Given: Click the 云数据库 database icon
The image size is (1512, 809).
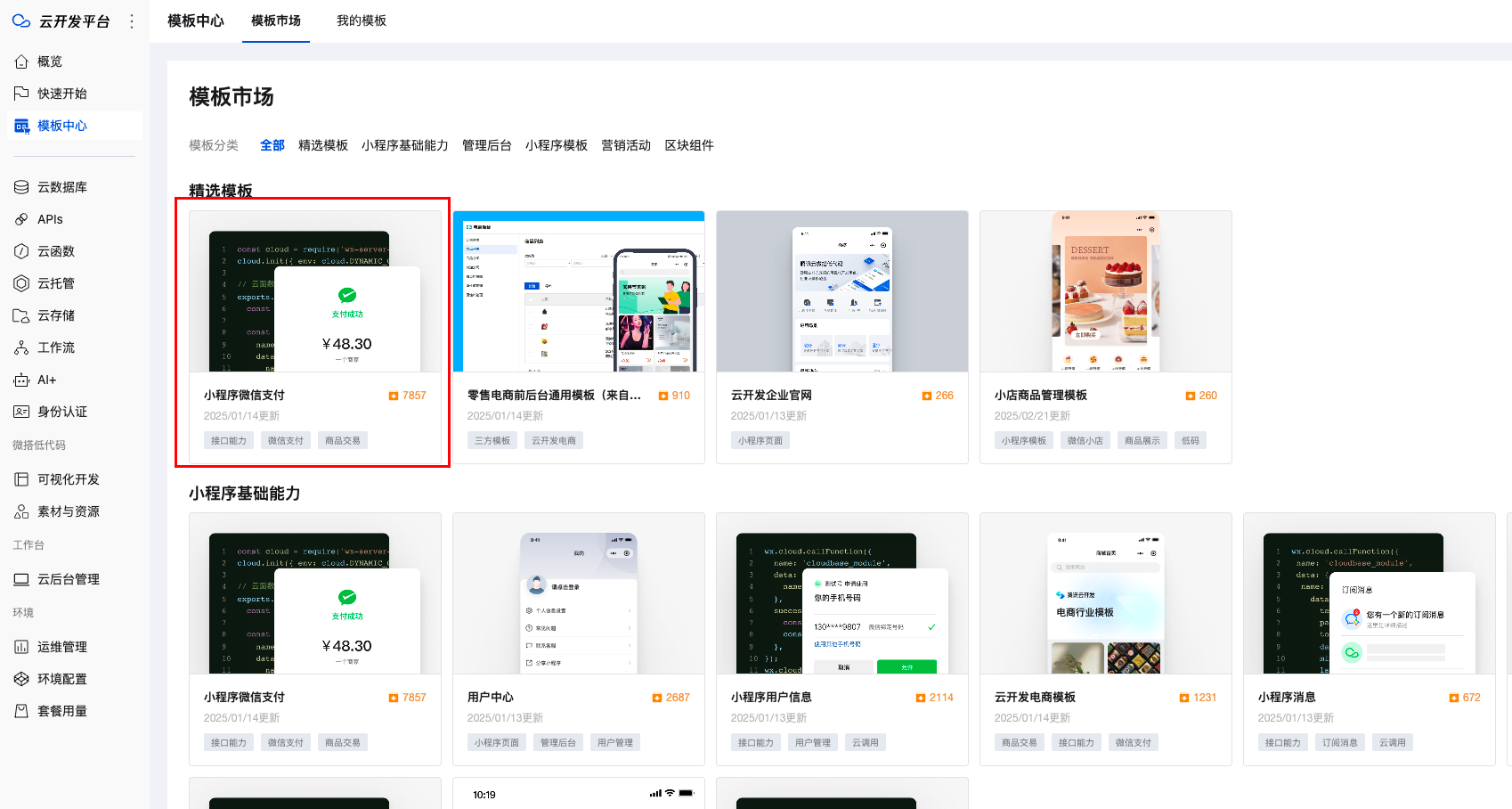Looking at the screenshot, I should click(x=21, y=187).
